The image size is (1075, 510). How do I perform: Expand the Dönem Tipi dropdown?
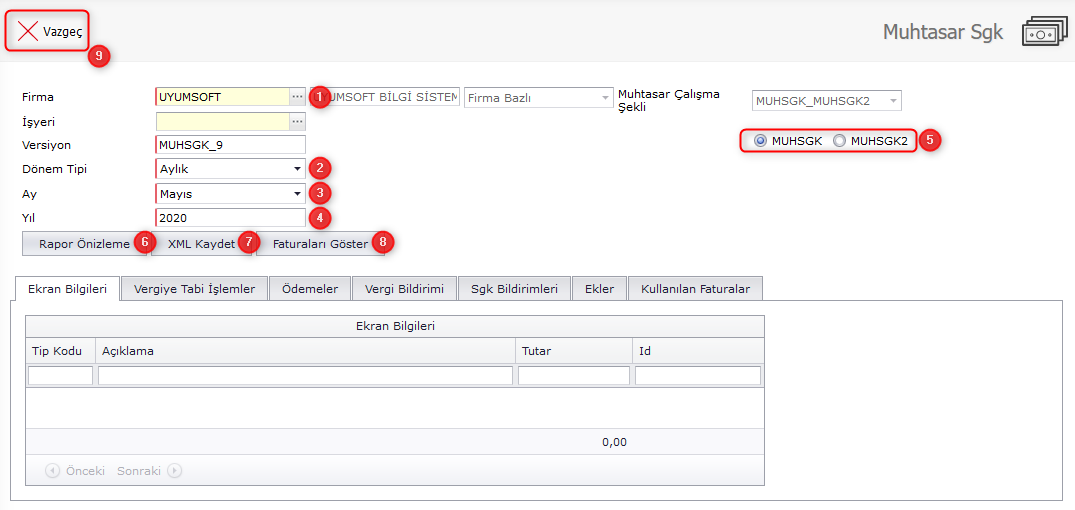pyautogui.click(x=297, y=169)
